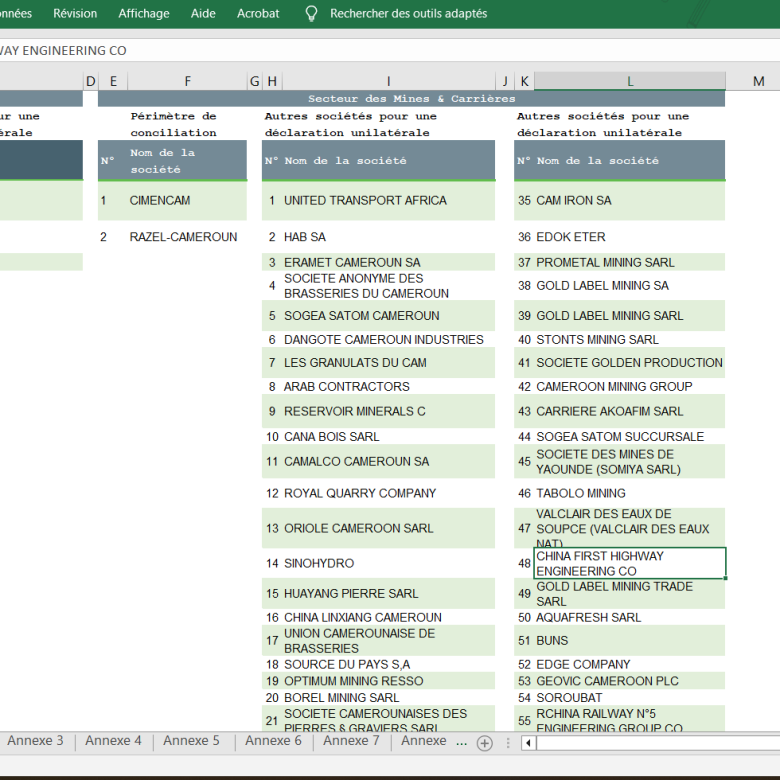Select cell HUAYANG PIERRE SARL

click(x=389, y=593)
